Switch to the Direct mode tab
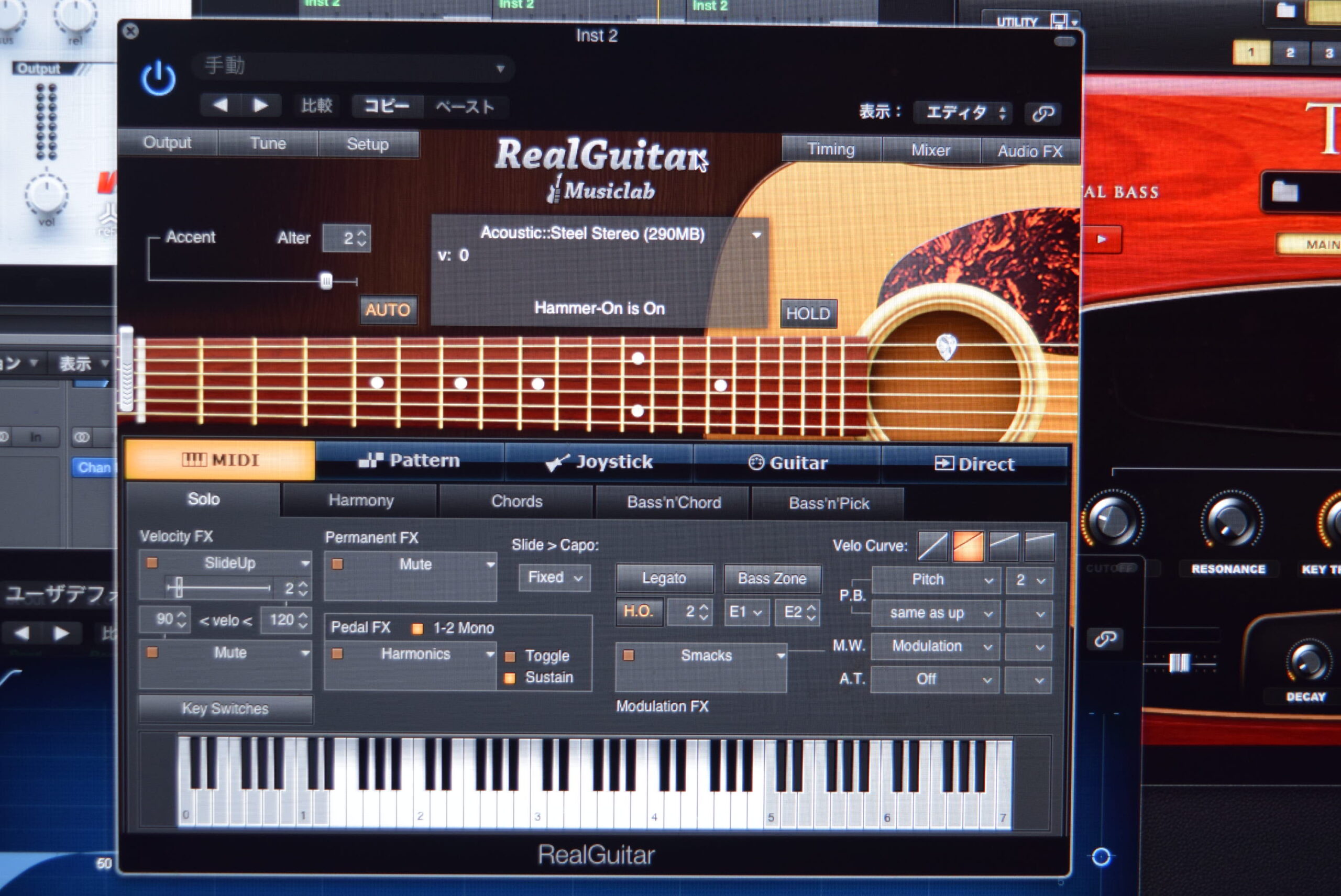 (x=974, y=464)
